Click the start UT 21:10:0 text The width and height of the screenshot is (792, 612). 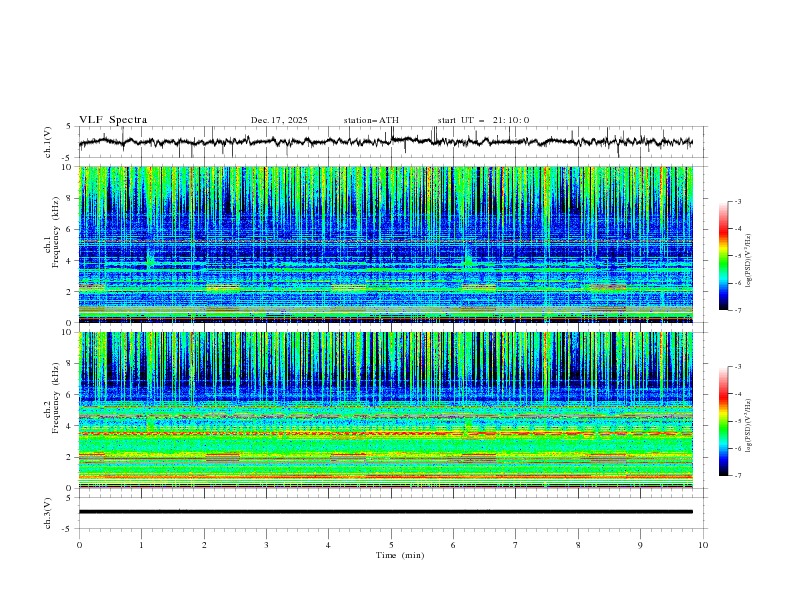pyautogui.click(x=483, y=120)
